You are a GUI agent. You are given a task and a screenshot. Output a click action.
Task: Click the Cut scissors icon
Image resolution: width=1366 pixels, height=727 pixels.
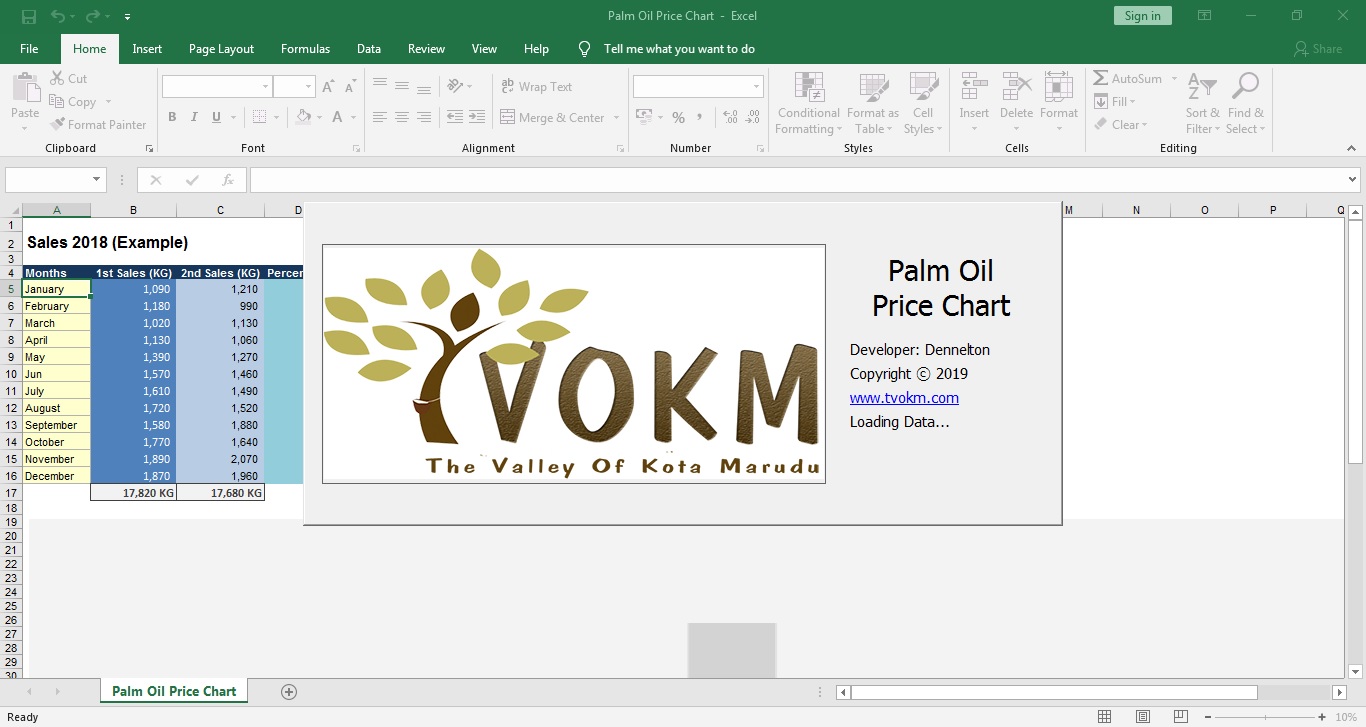(x=57, y=78)
